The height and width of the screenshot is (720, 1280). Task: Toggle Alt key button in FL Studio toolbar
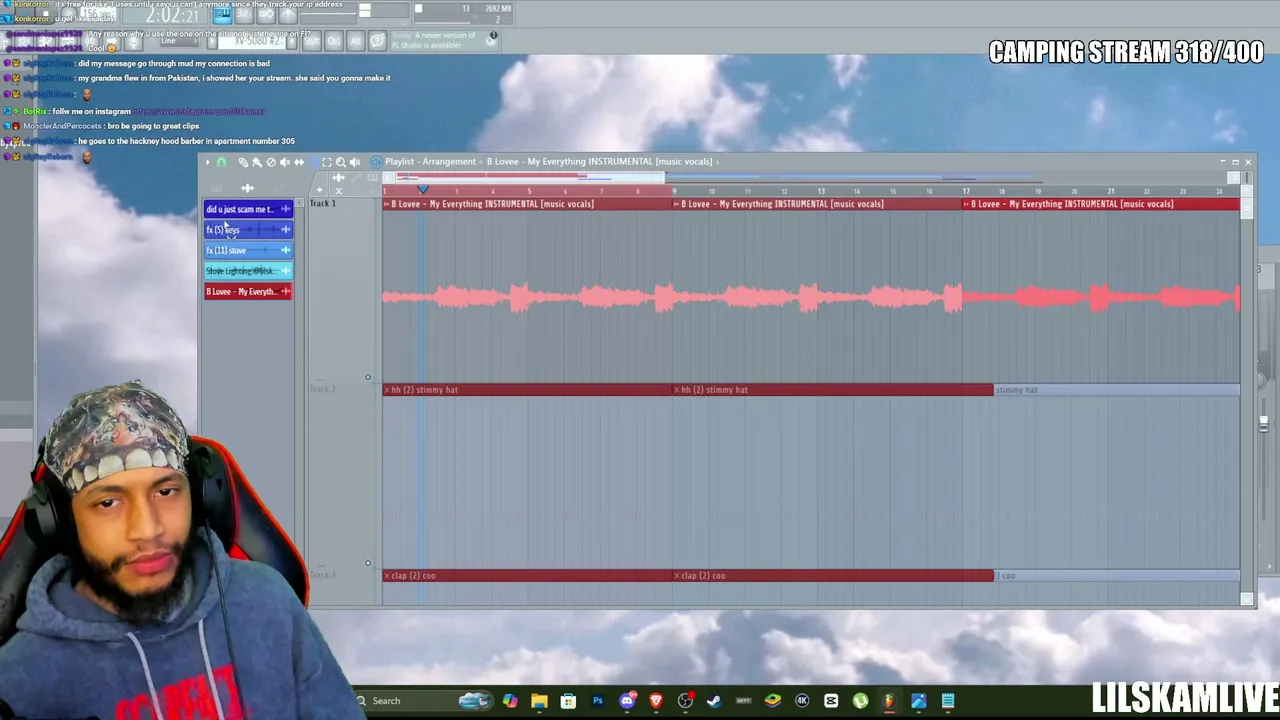tap(355, 41)
